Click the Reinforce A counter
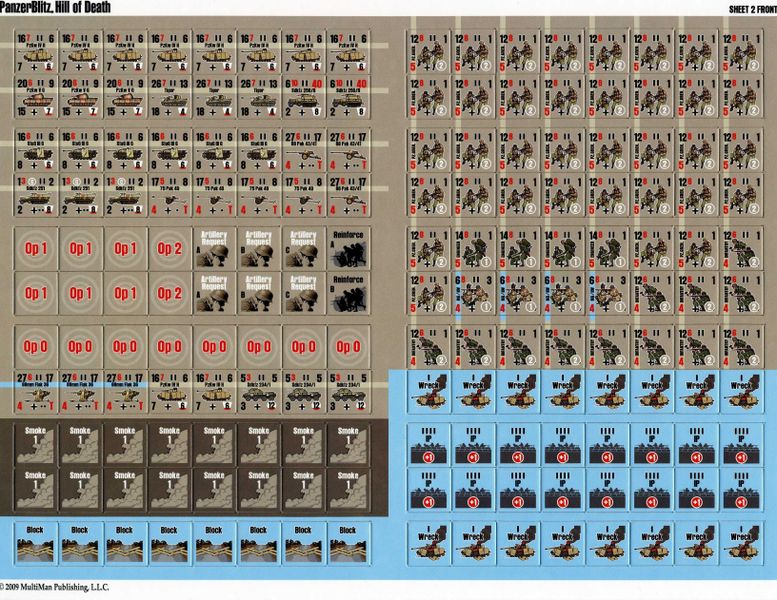Viewport: 777px width, 600px height. 348,249
